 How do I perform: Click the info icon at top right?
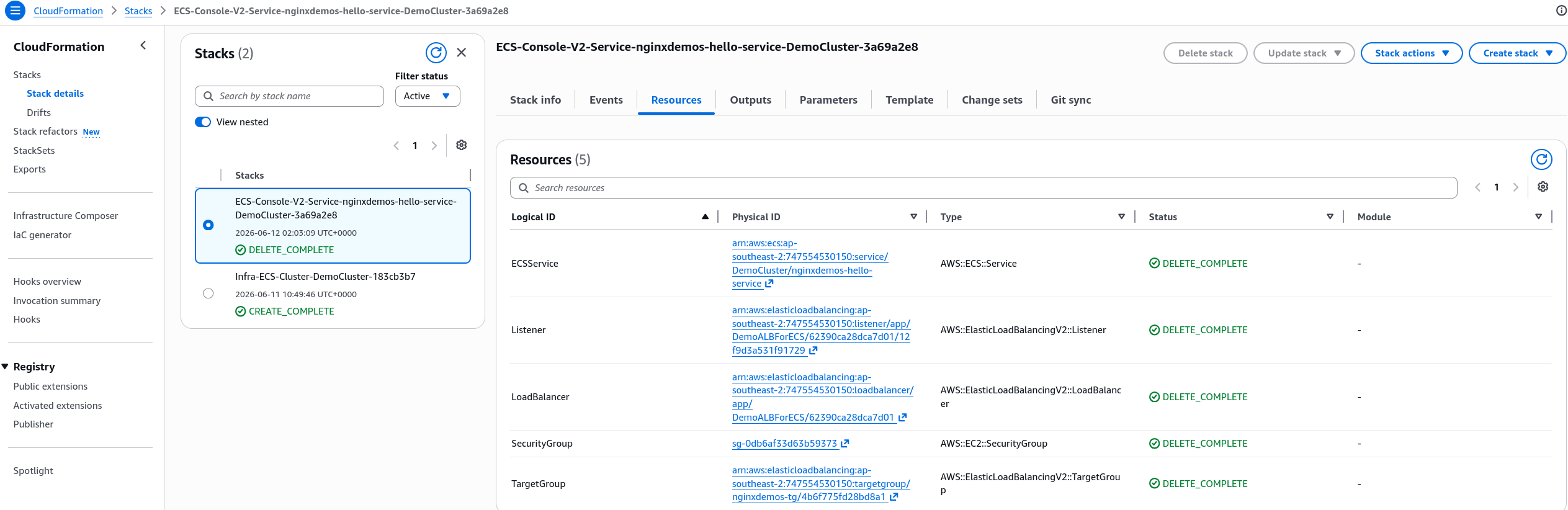[x=1561, y=11]
